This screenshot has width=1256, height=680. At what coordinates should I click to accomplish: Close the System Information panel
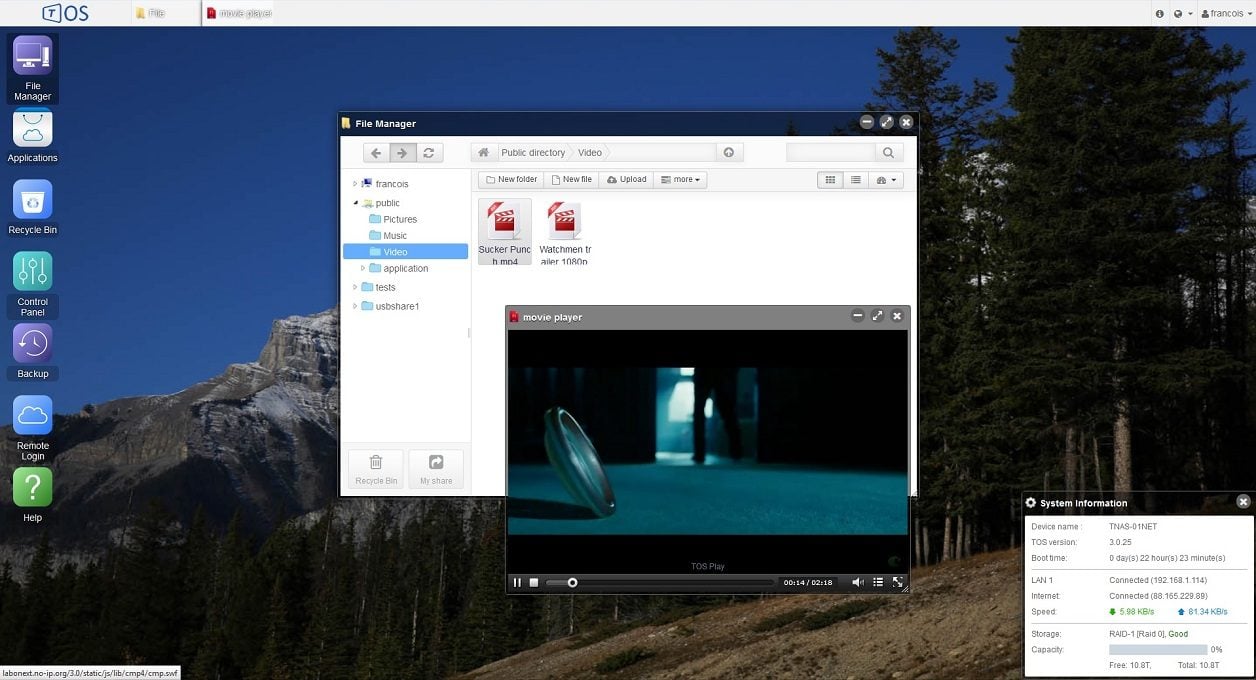click(x=1243, y=502)
